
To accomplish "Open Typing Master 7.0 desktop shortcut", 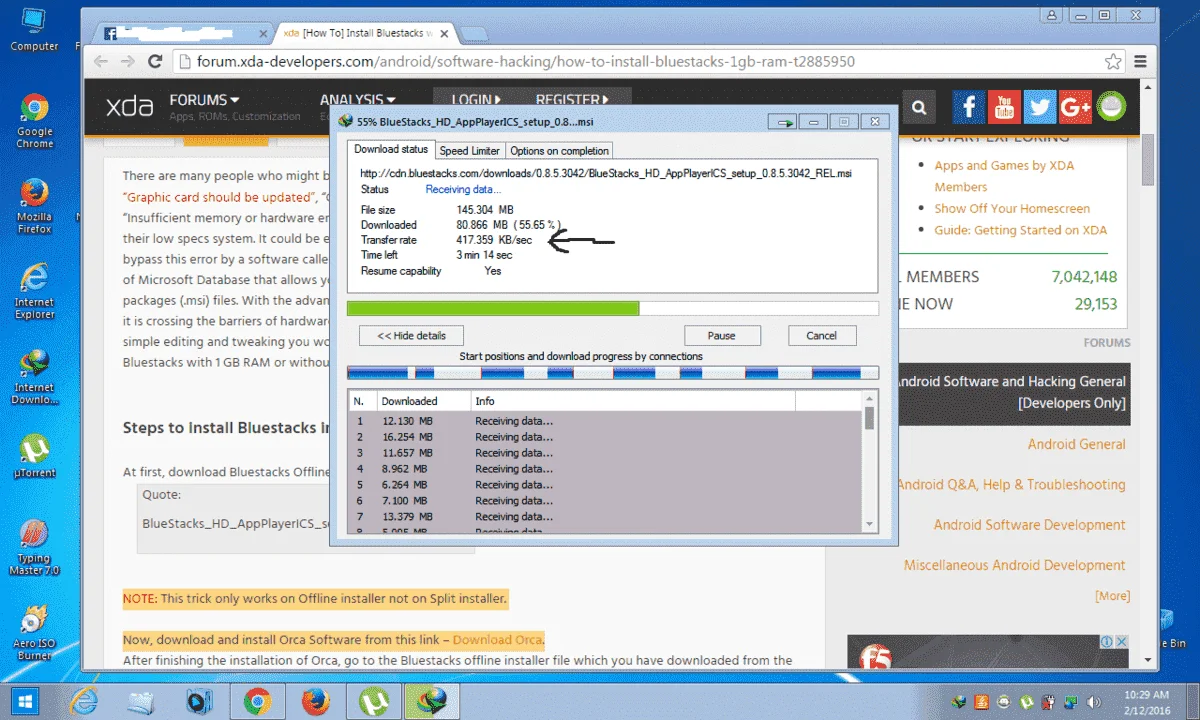I will pyautogui.click(x=34, y=547).
